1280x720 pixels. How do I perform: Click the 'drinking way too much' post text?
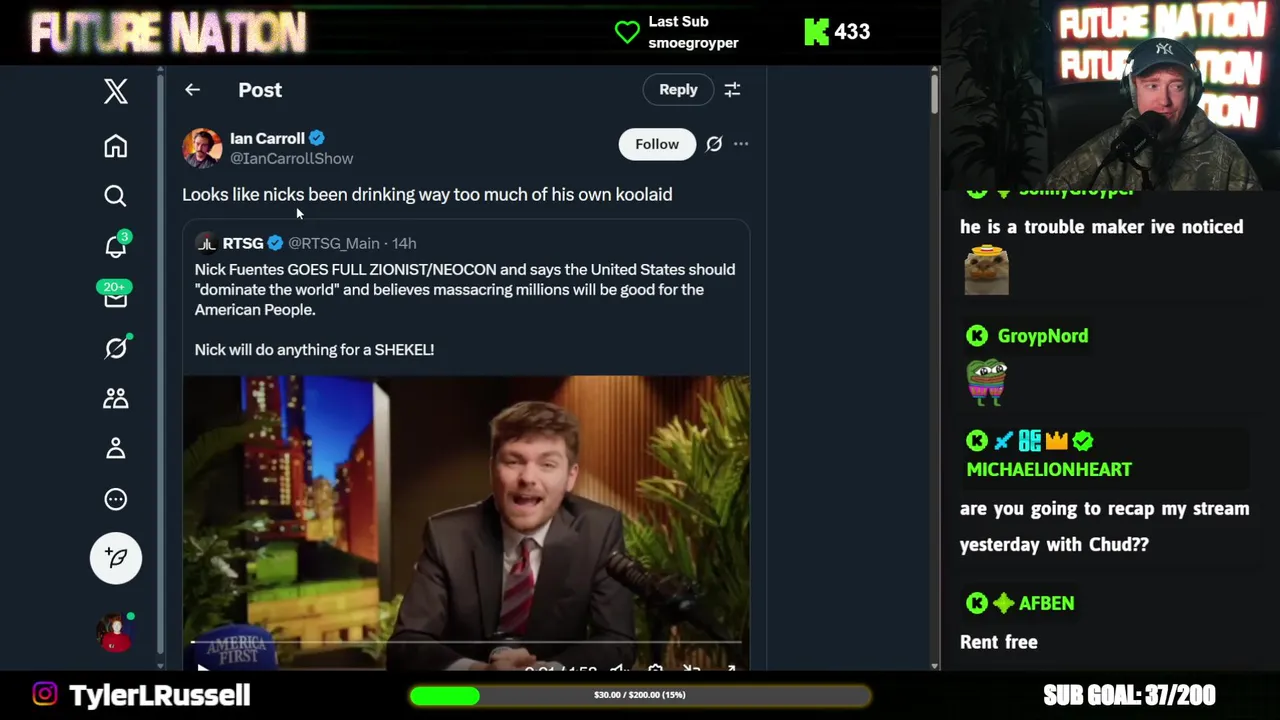tap(427, 195)
